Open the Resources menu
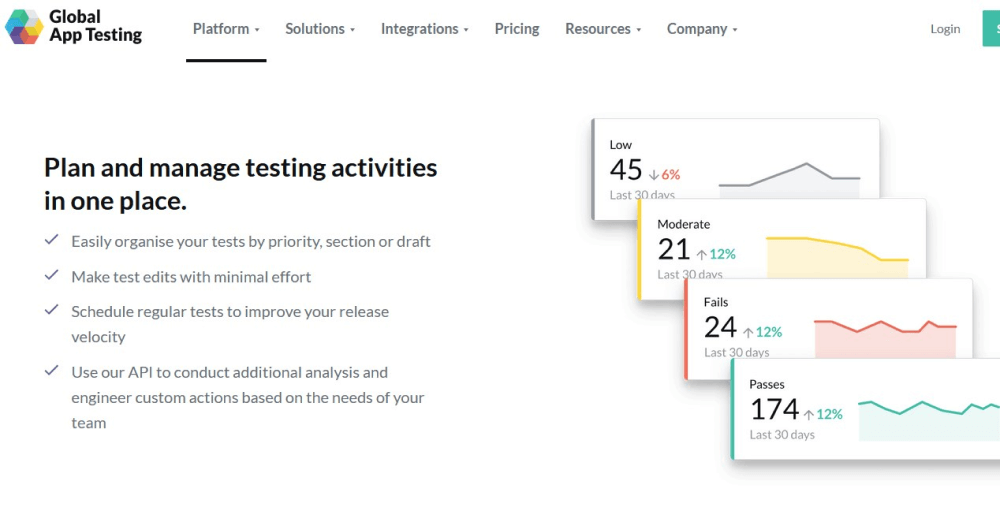The height and width of the screenshot is (517, 1000). pyautogui.click(x=603, y=29)
